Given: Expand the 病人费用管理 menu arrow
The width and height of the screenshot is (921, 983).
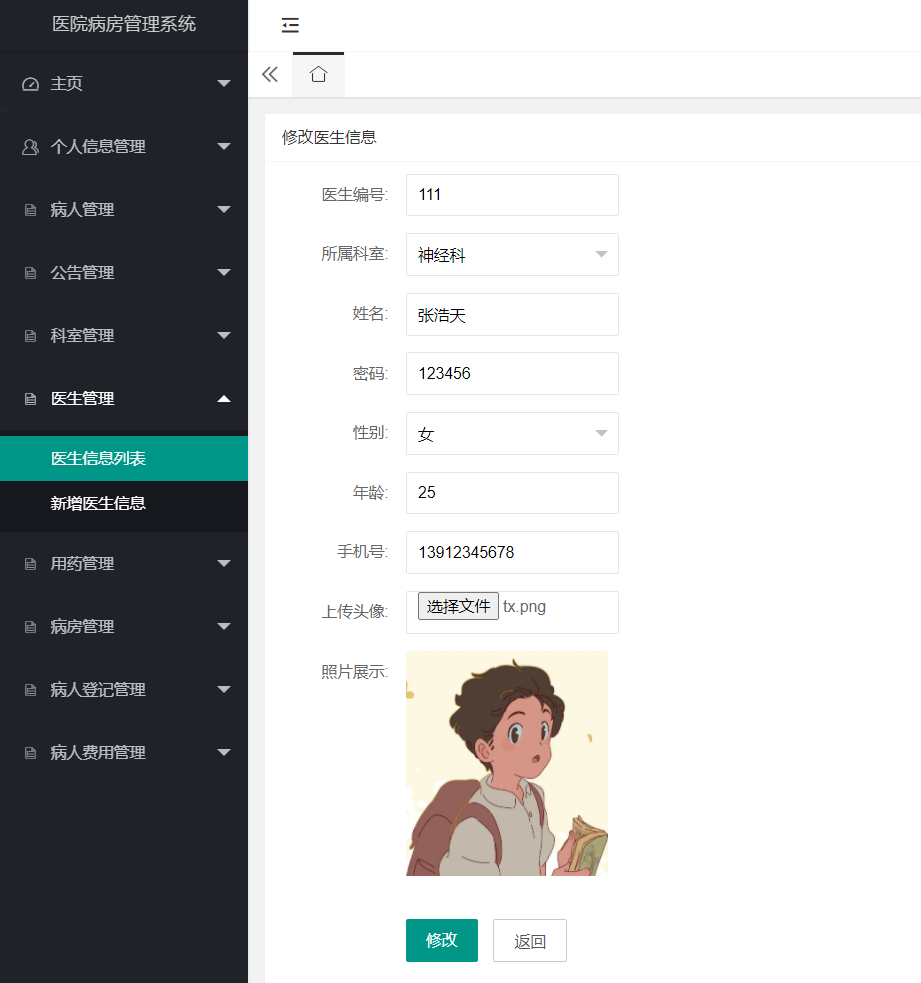Looking at the screenshot, I should click(x=224, y=752).
